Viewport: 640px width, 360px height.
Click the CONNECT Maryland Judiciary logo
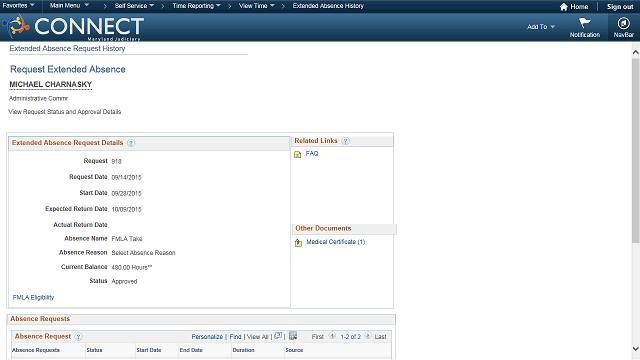click(x=73, y=27)
